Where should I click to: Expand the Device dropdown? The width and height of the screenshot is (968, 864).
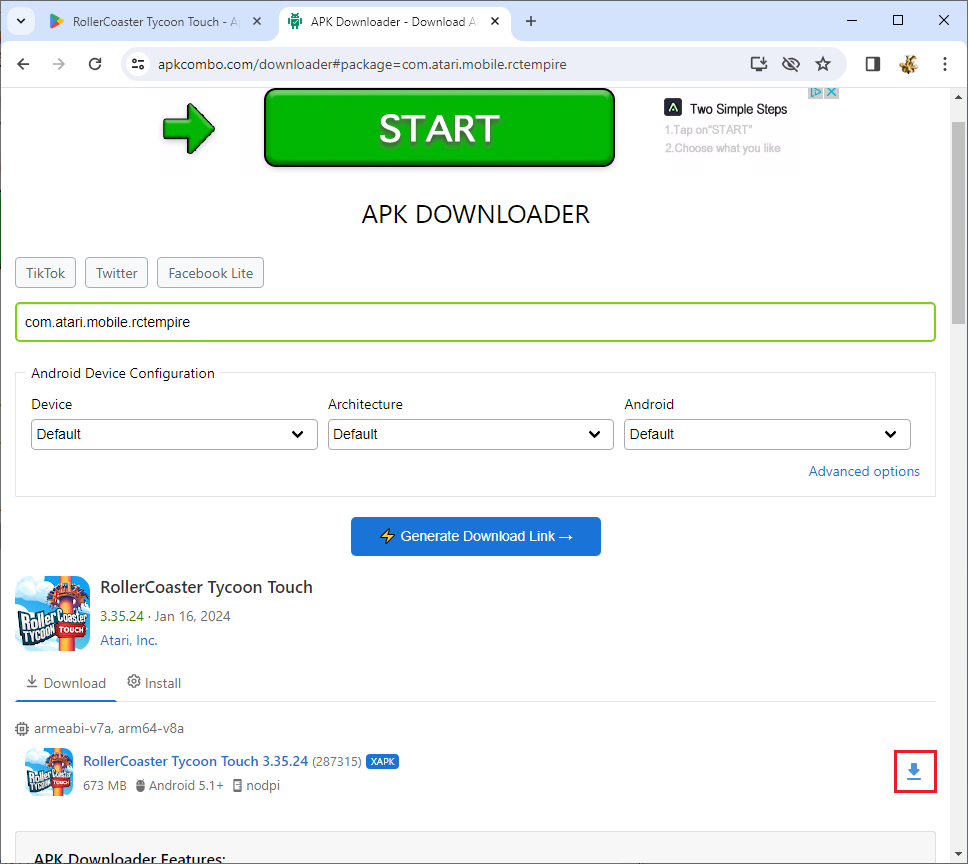174,434
